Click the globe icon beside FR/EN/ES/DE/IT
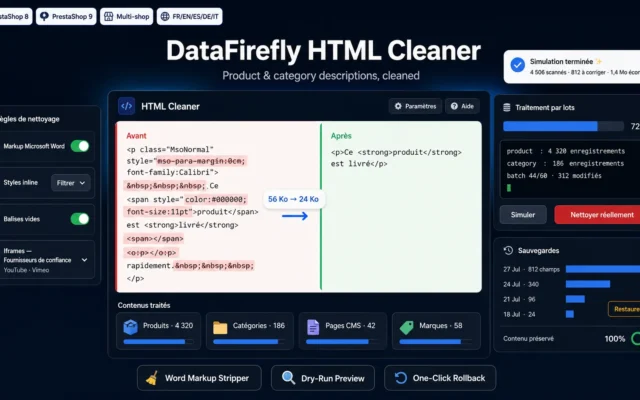640x400 pixels. click(165, 16)
